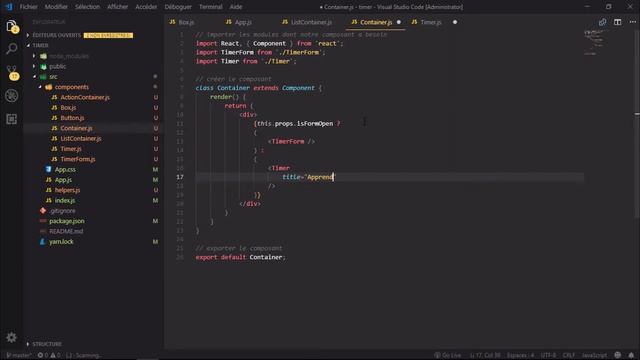Click the JavaScript language mode
The height and width of the screenshot is (360, 640).
(594, 355)
